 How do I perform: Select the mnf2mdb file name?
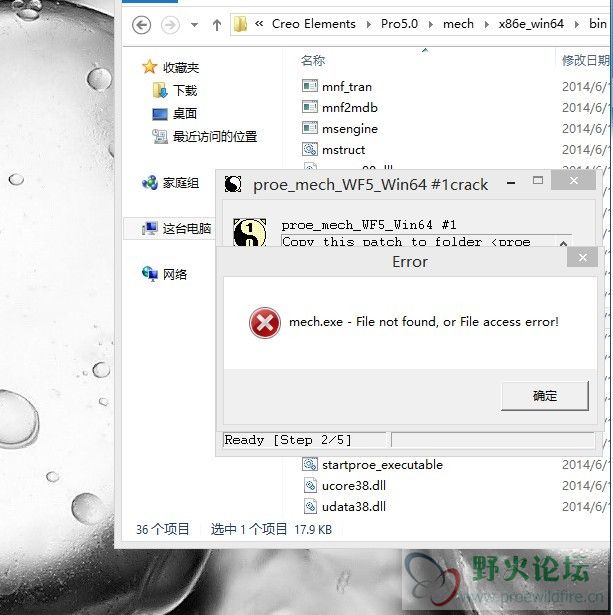click(x=349, y=107)
